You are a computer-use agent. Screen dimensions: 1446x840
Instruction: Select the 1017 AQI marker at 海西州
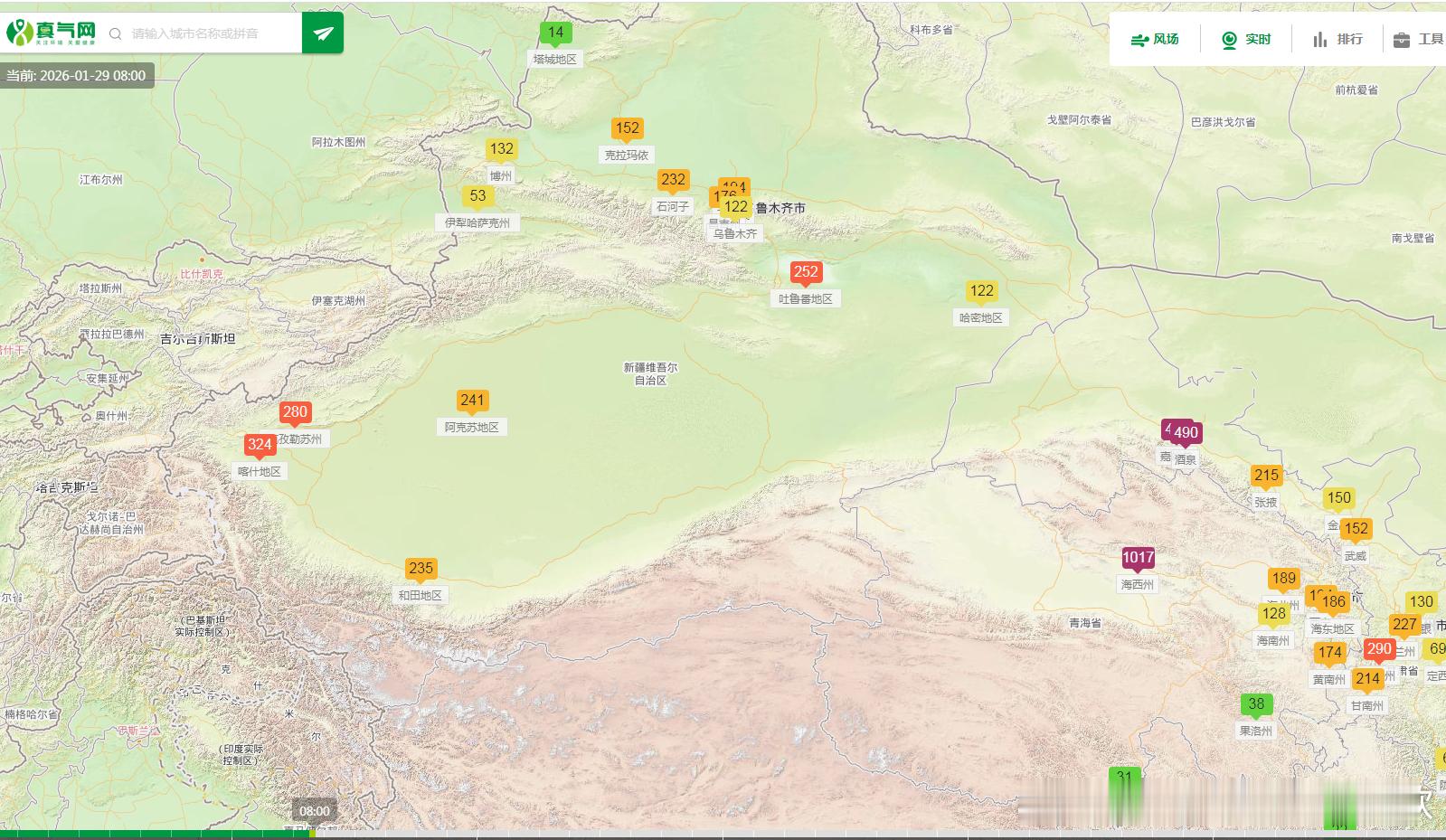click(1138, 558)
